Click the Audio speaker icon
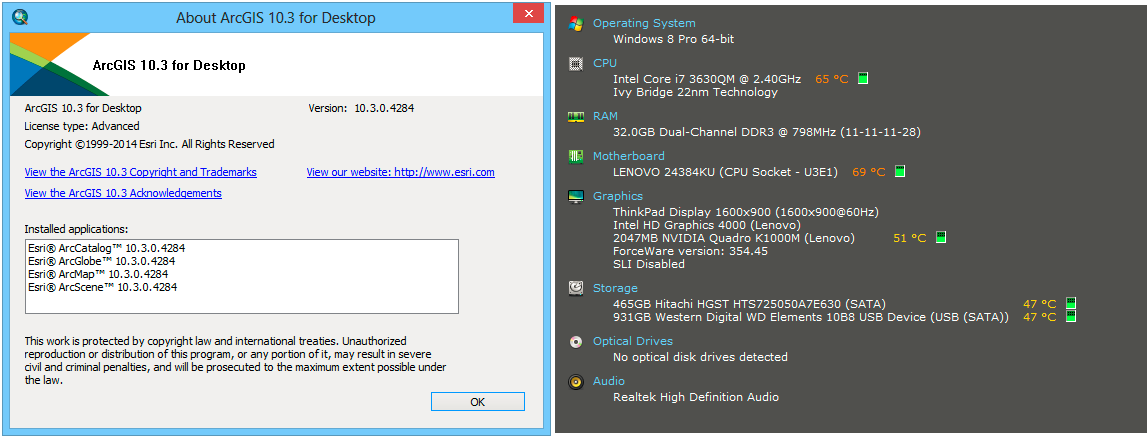 tap(575, 382)
